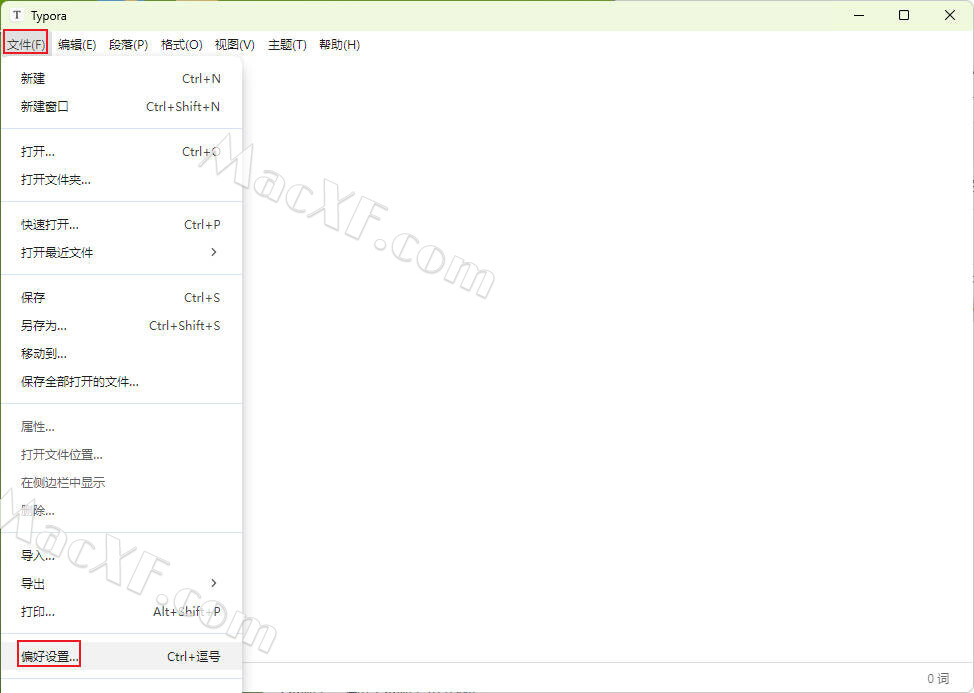The image size is (974, 693).
Task: Select 快速打开... entry
Action: [x=121, y=225]
